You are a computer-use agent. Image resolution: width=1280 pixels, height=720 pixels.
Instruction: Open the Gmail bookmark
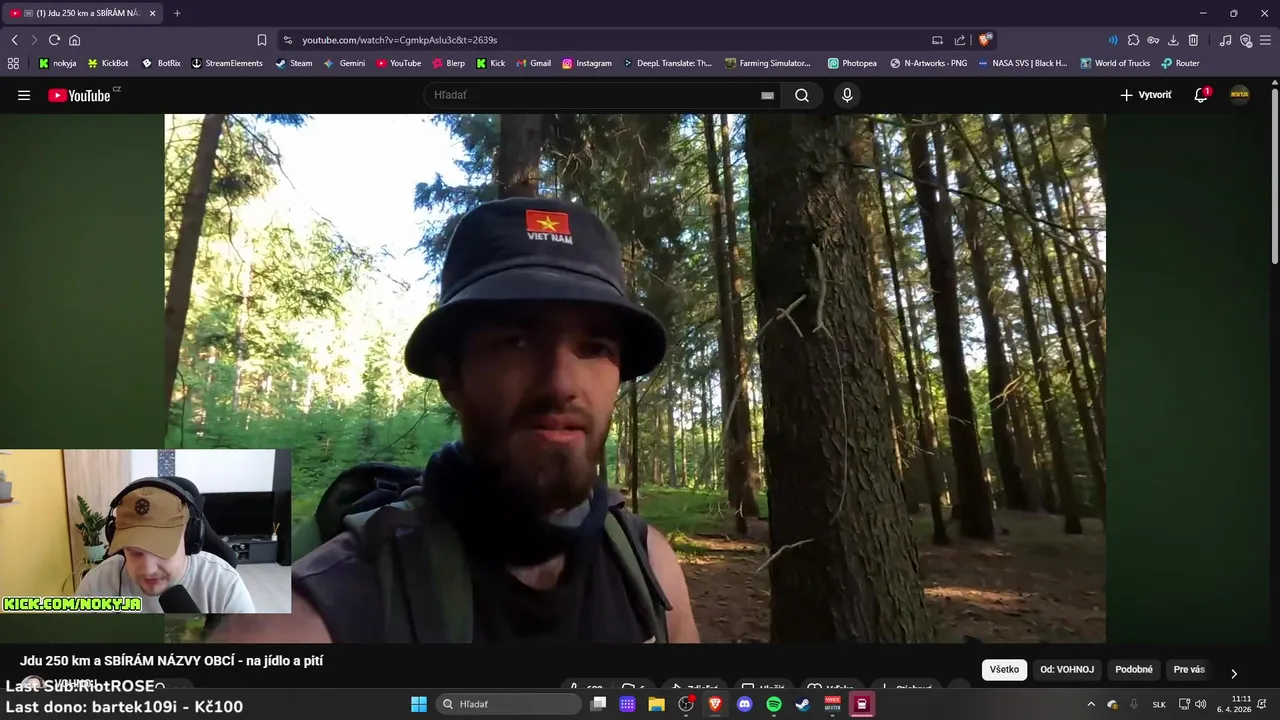click(534, 63)
